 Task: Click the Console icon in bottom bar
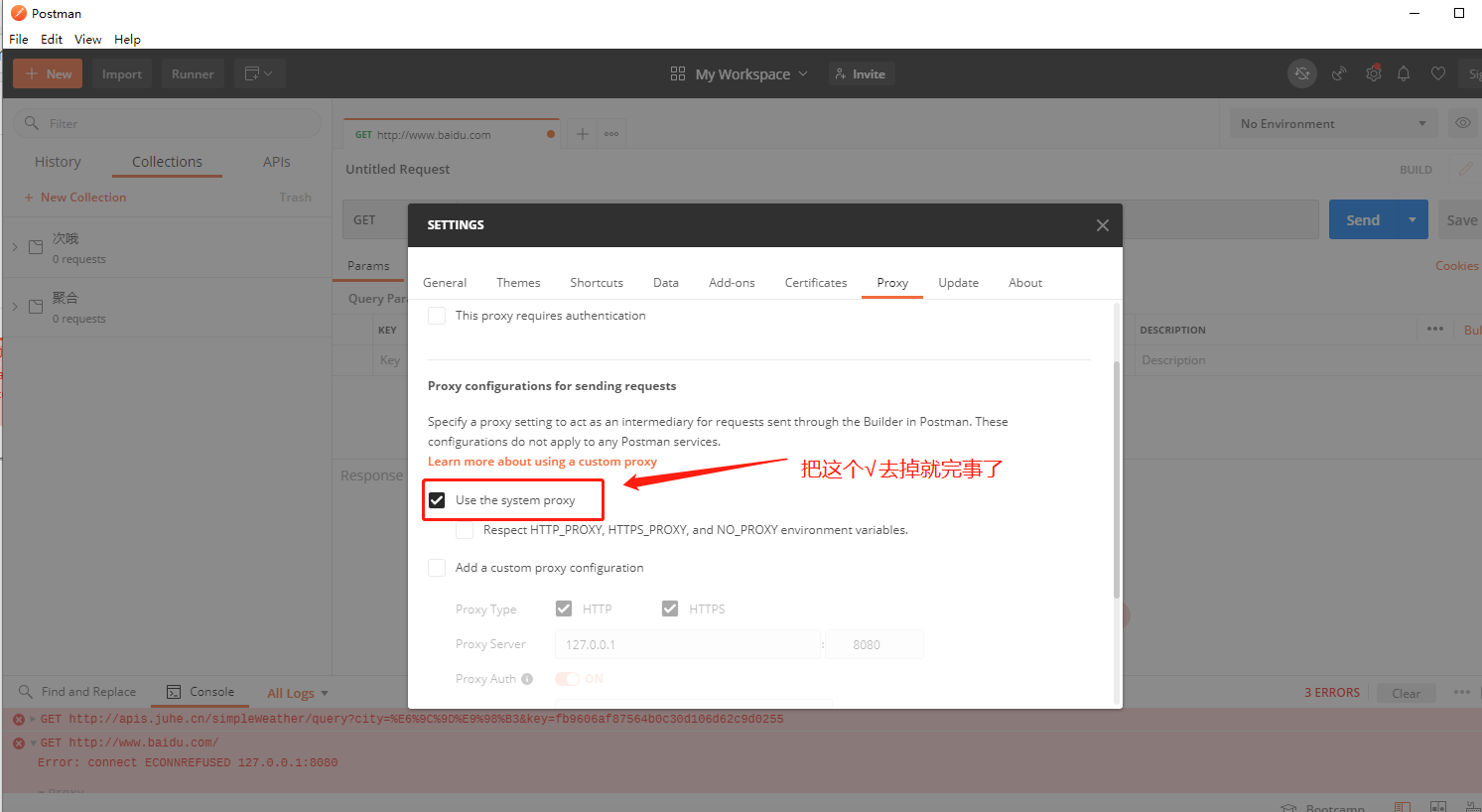click(x=174, y=692)
